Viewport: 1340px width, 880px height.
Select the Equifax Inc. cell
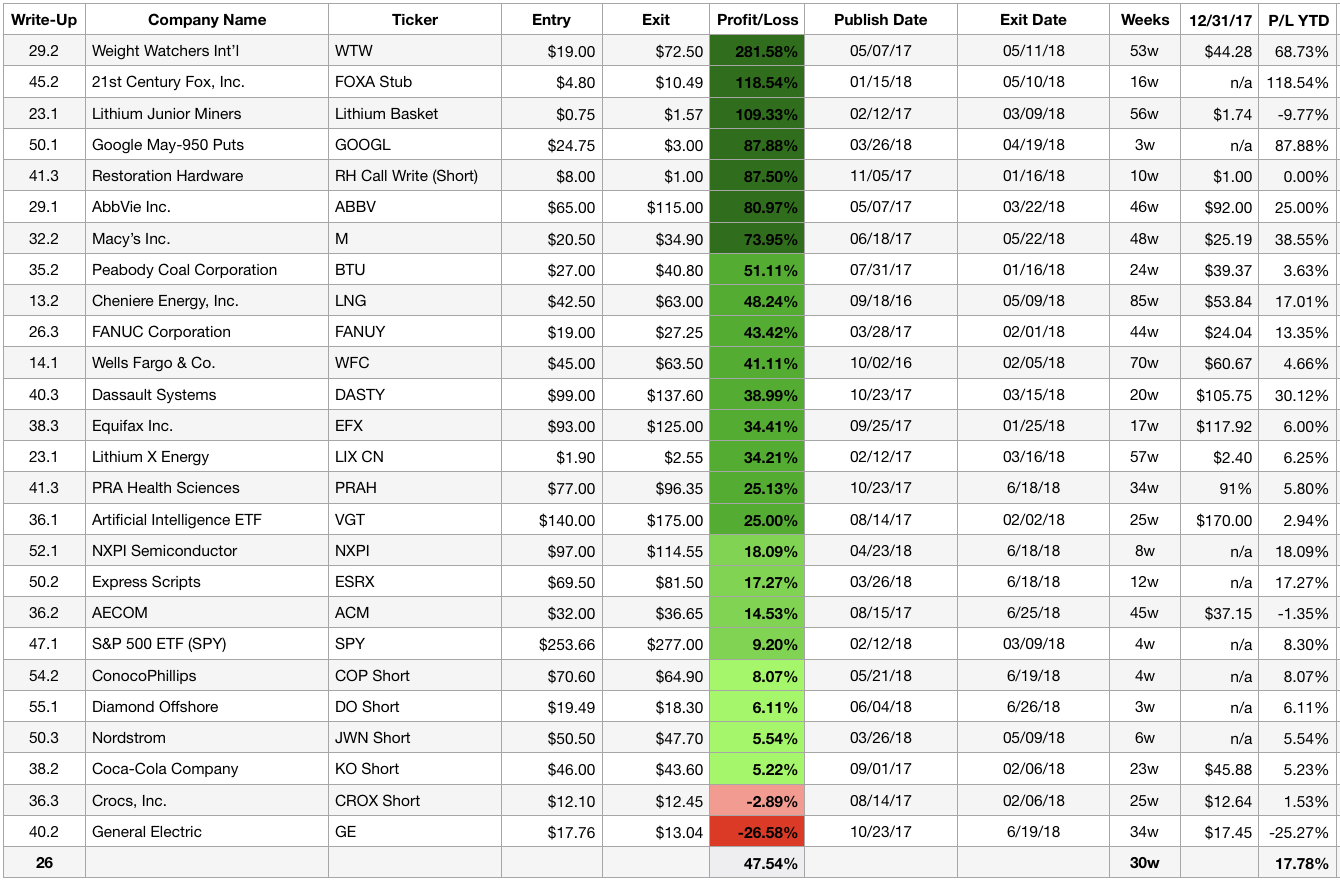tap(207, 426)
